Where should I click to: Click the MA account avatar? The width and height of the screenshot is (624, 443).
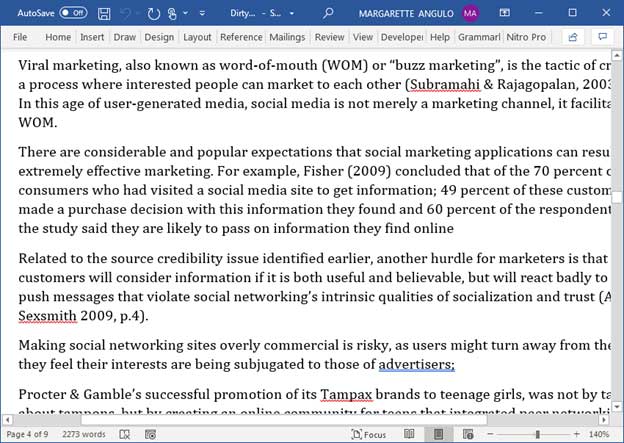(470, 13)
